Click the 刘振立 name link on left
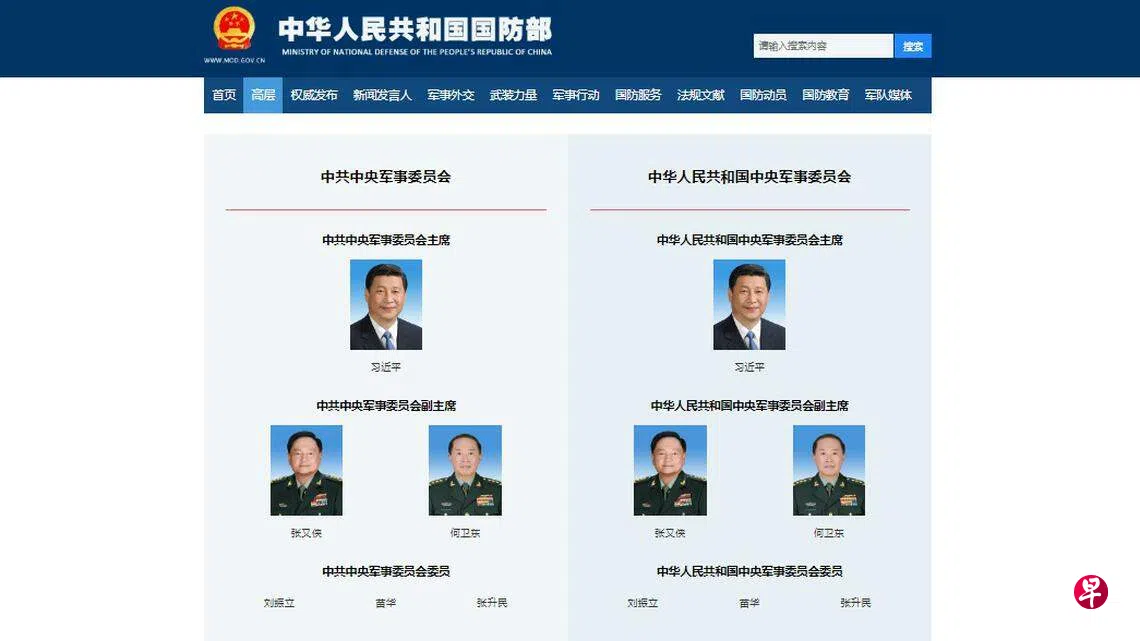The image size is (1140, 641). 279,602
